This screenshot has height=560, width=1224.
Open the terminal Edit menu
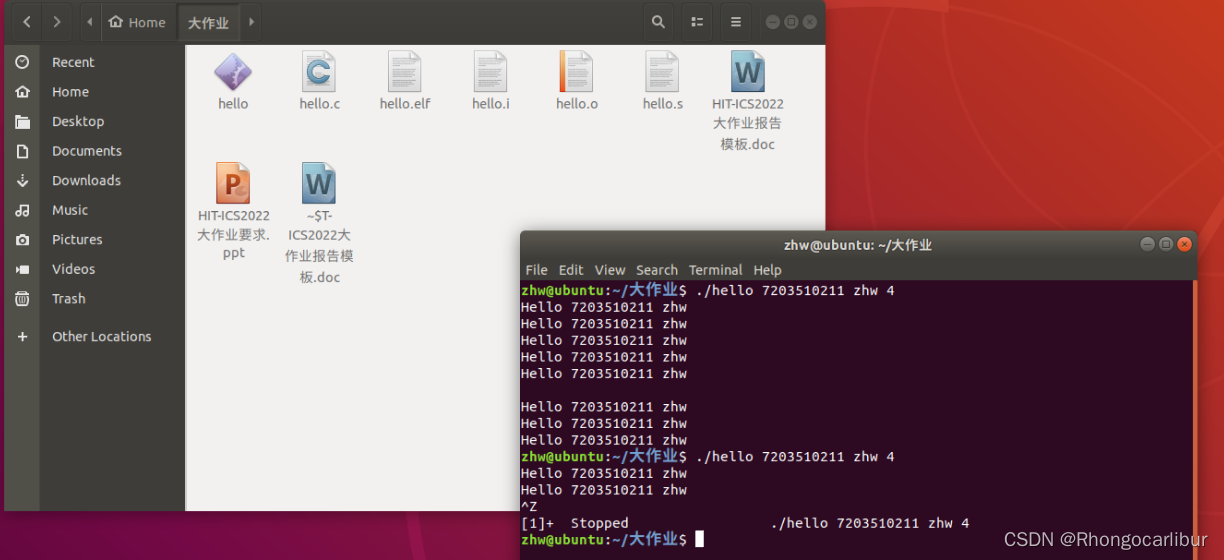(571, 270)
